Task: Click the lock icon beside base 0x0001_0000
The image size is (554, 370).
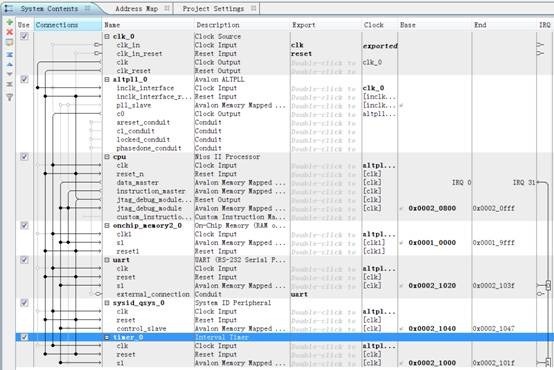Action: (401, 243)
